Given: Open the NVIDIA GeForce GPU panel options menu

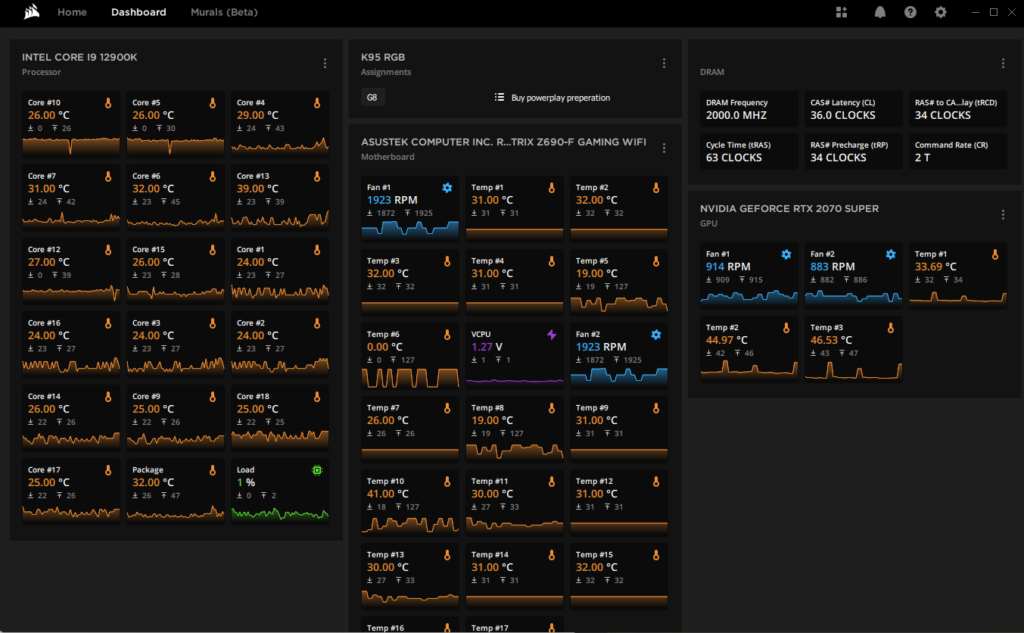Looking at the screenshot, I should click(1003, 215).
